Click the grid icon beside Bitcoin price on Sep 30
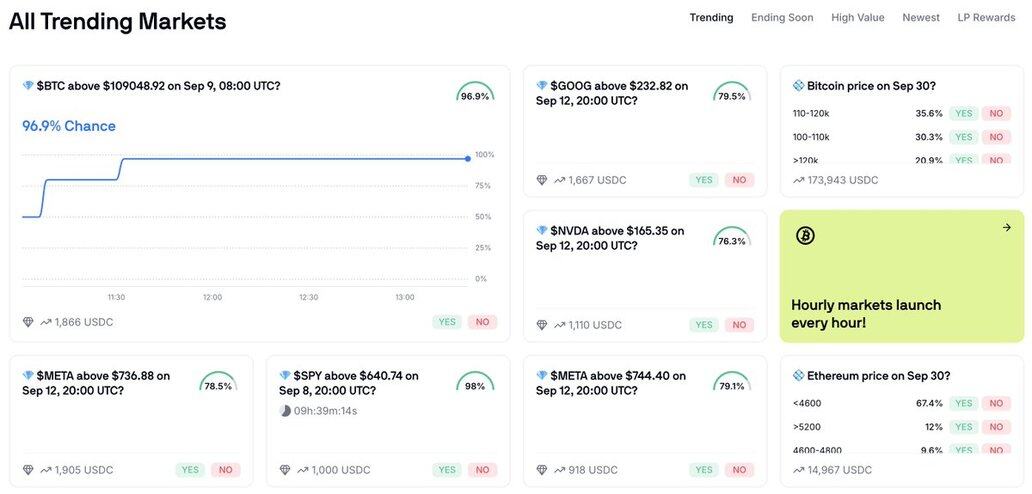This screenshot has width=1032, height=494. [798, 86]
